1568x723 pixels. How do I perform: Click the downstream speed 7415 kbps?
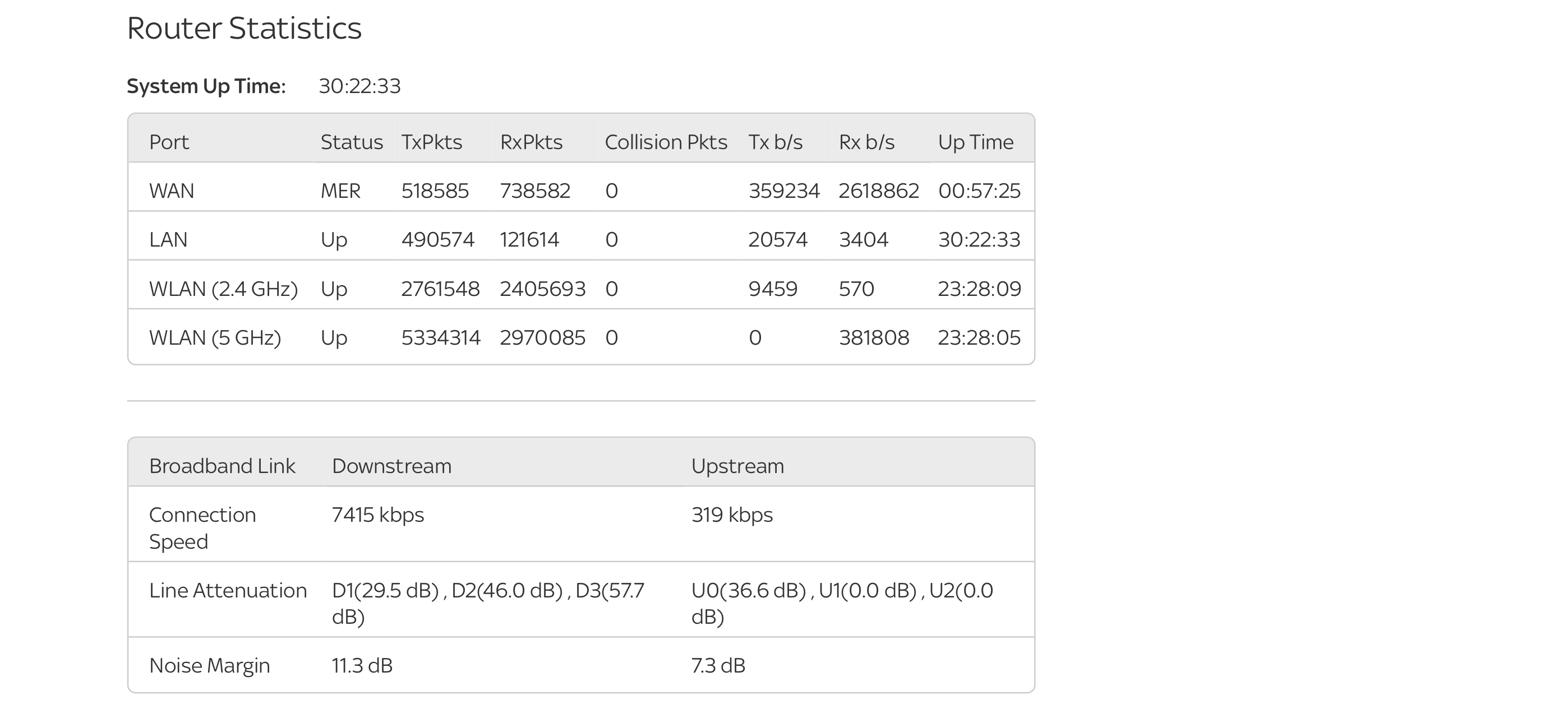coord(377,515)
